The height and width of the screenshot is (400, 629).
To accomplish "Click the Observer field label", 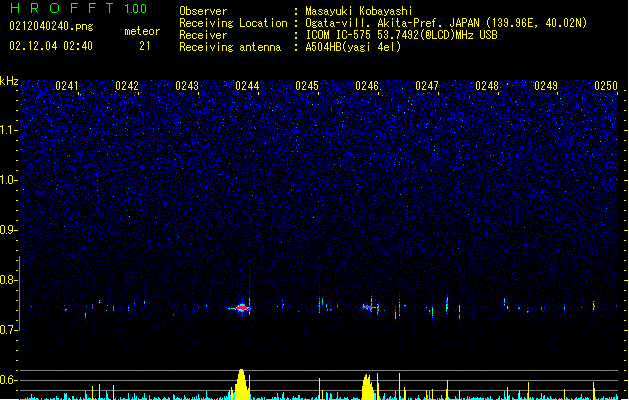I will coord(203,11).
